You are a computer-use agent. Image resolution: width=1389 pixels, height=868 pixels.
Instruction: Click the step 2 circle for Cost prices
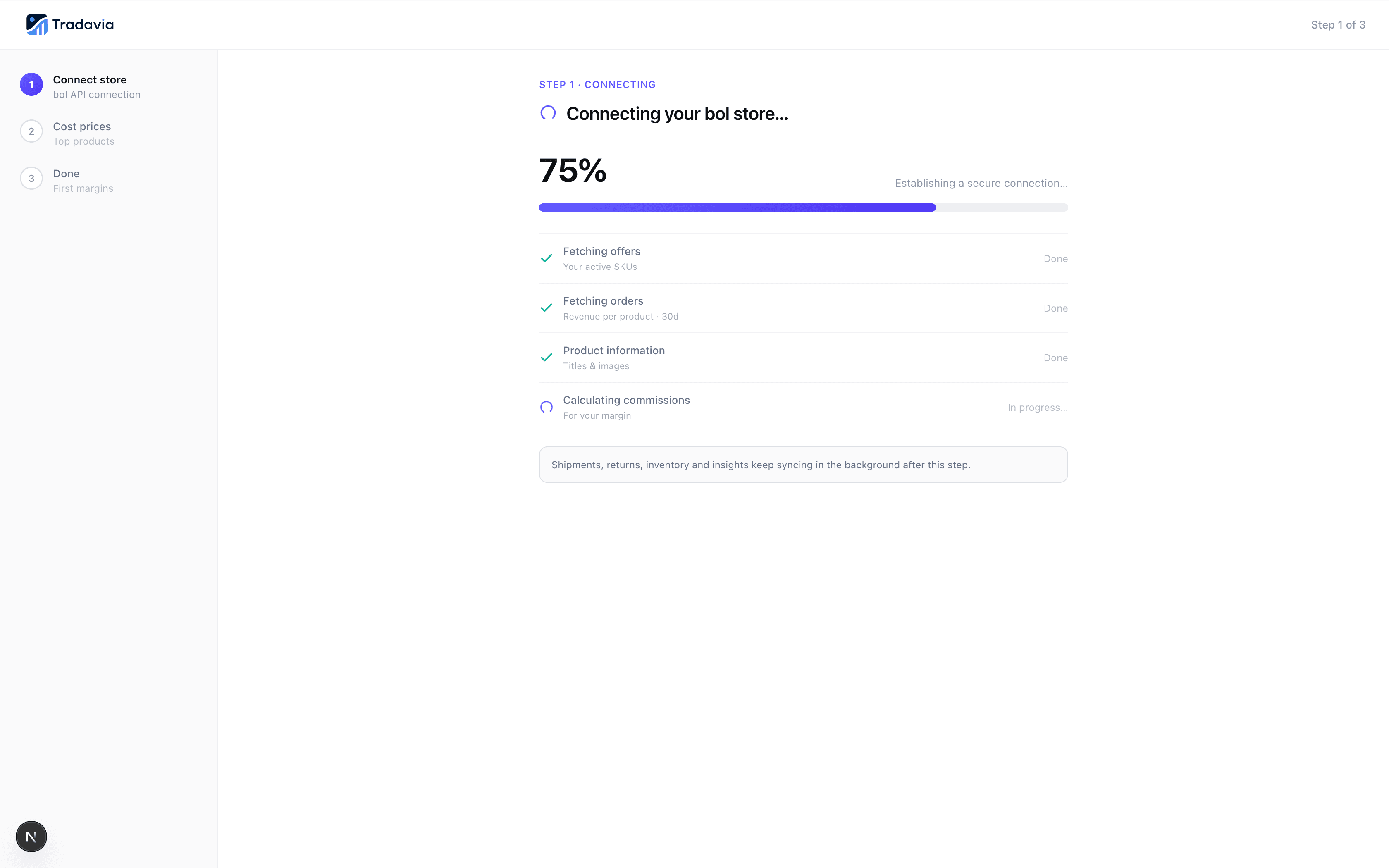click(x=31, y=131)
